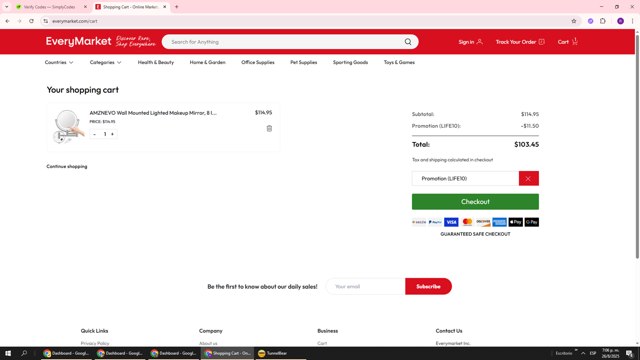
Task: Click the Subscribe button
Action: (x=428, y=287)
